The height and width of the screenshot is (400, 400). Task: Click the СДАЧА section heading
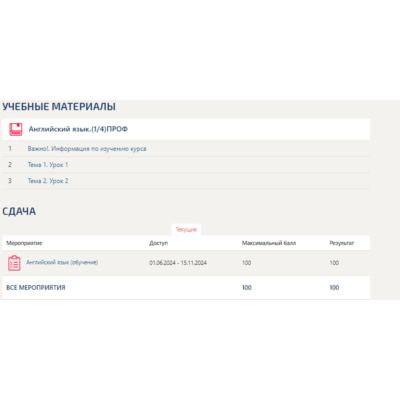(19, 211)
